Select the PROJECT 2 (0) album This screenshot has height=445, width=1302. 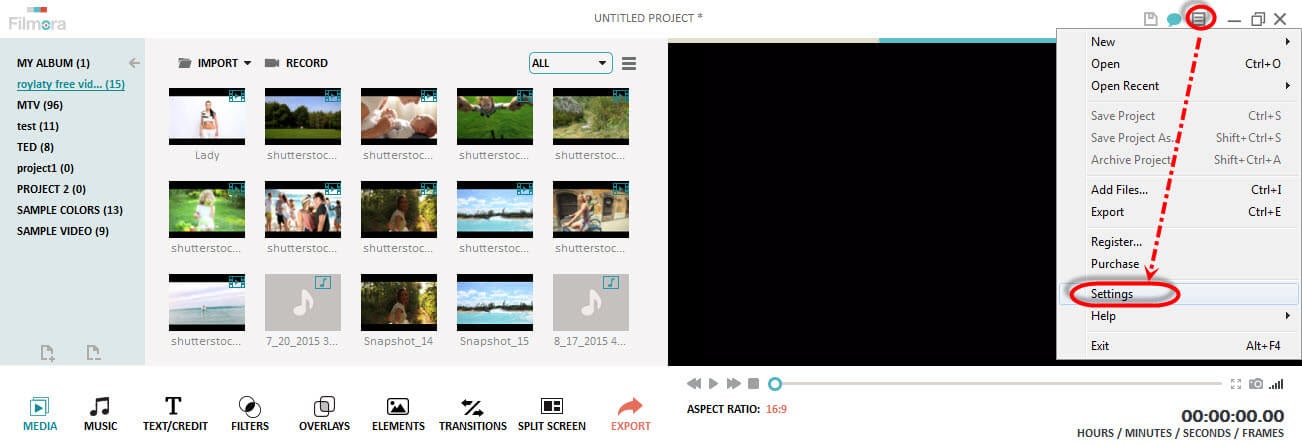[51, 189]
